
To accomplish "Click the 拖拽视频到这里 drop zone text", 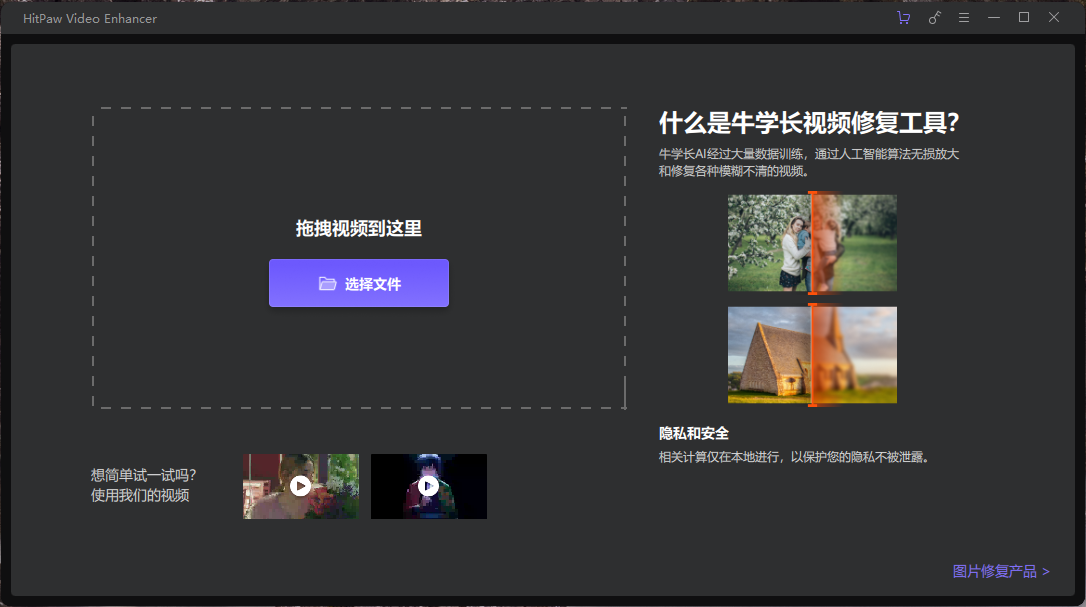I will [x=359, y=229].
